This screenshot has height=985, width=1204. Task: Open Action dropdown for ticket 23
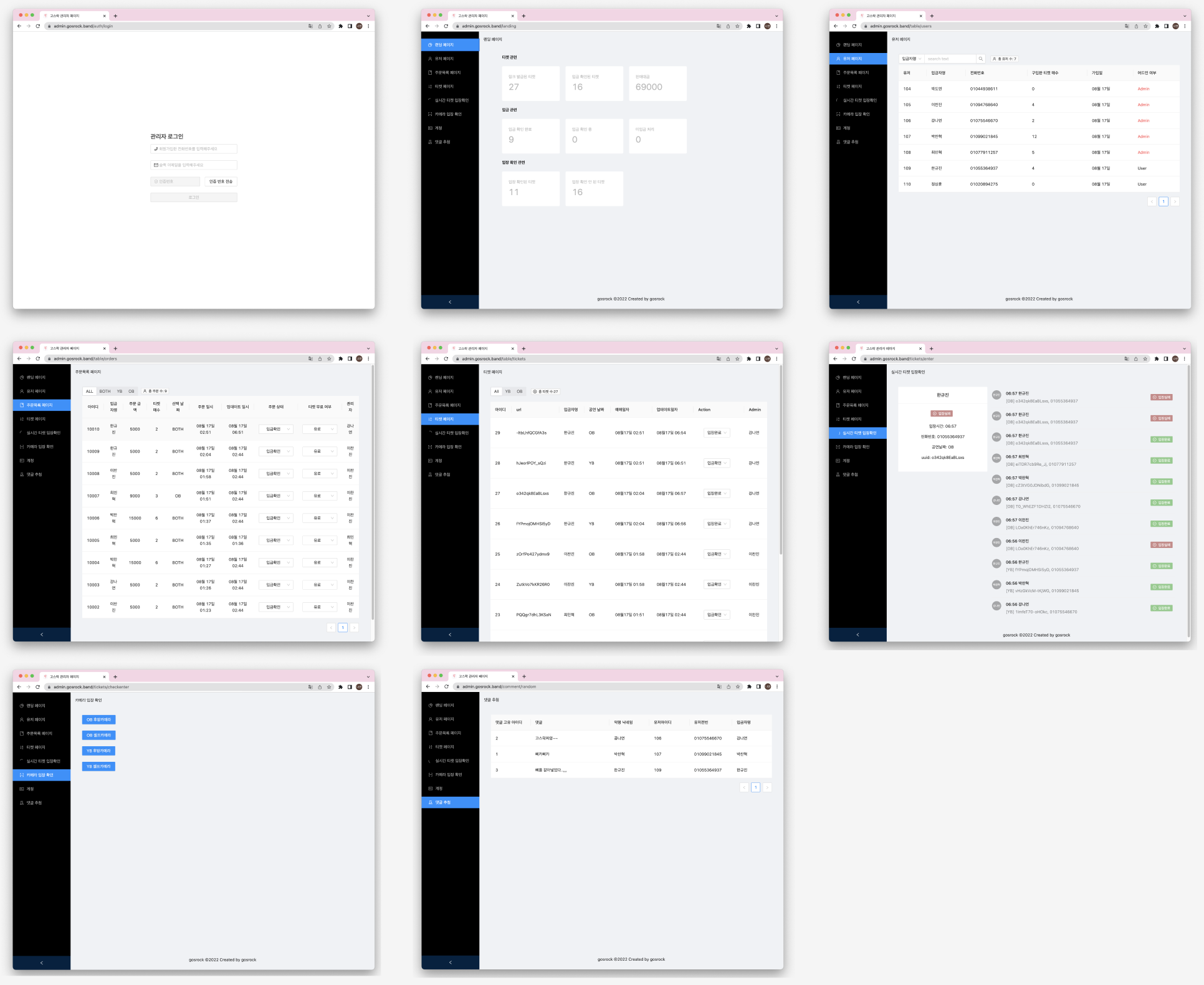(x=717, y=615)
